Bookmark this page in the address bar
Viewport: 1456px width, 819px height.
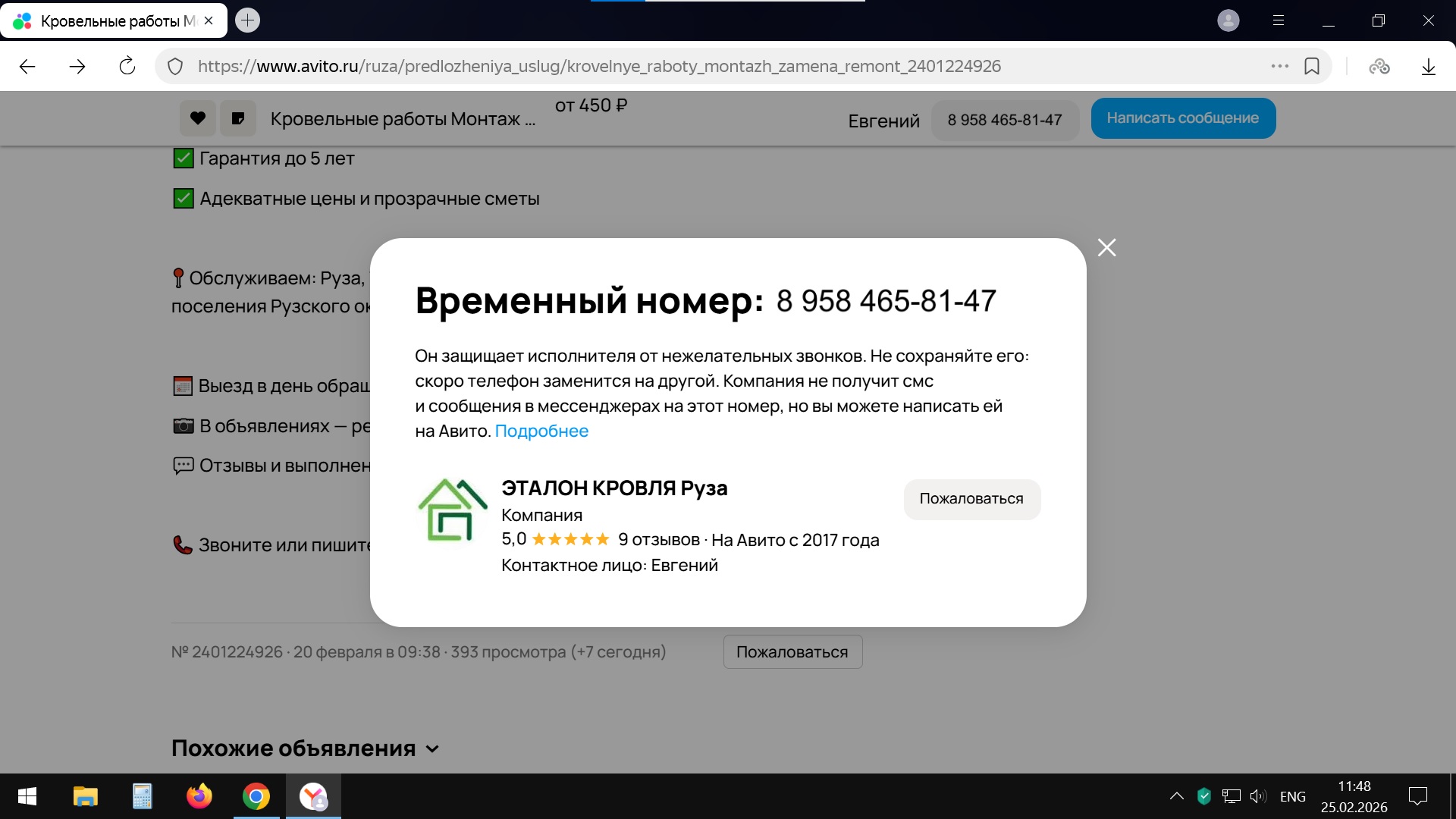1312,66
